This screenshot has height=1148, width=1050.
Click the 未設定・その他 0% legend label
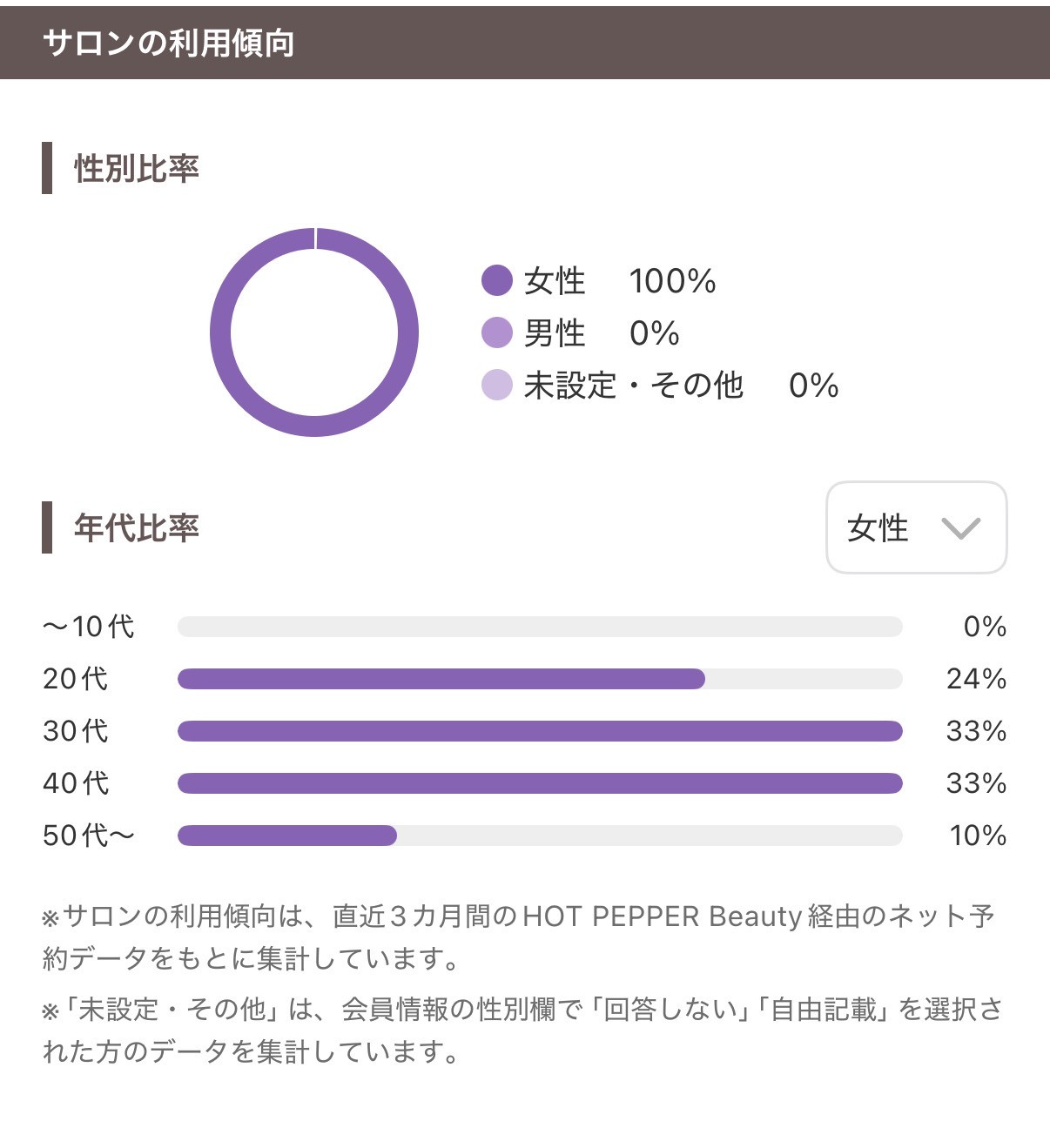click(681, 386)
